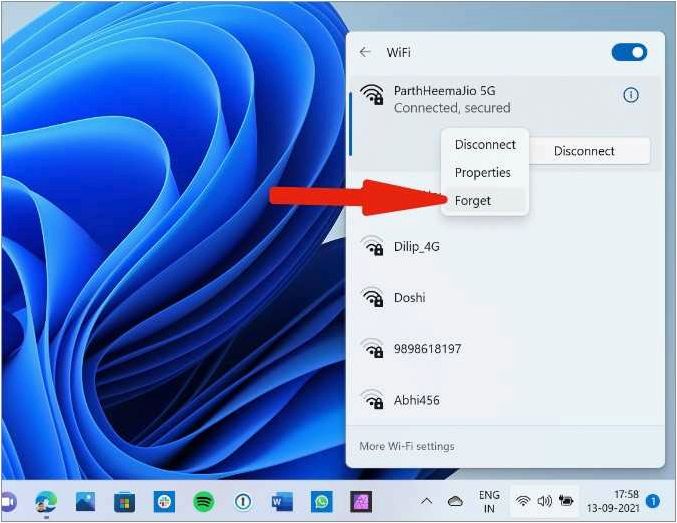Screen dimensions: 677x523
Task: Click the ParthHeemaJio 5G signal icon
Action: click(x=372, y=95)
